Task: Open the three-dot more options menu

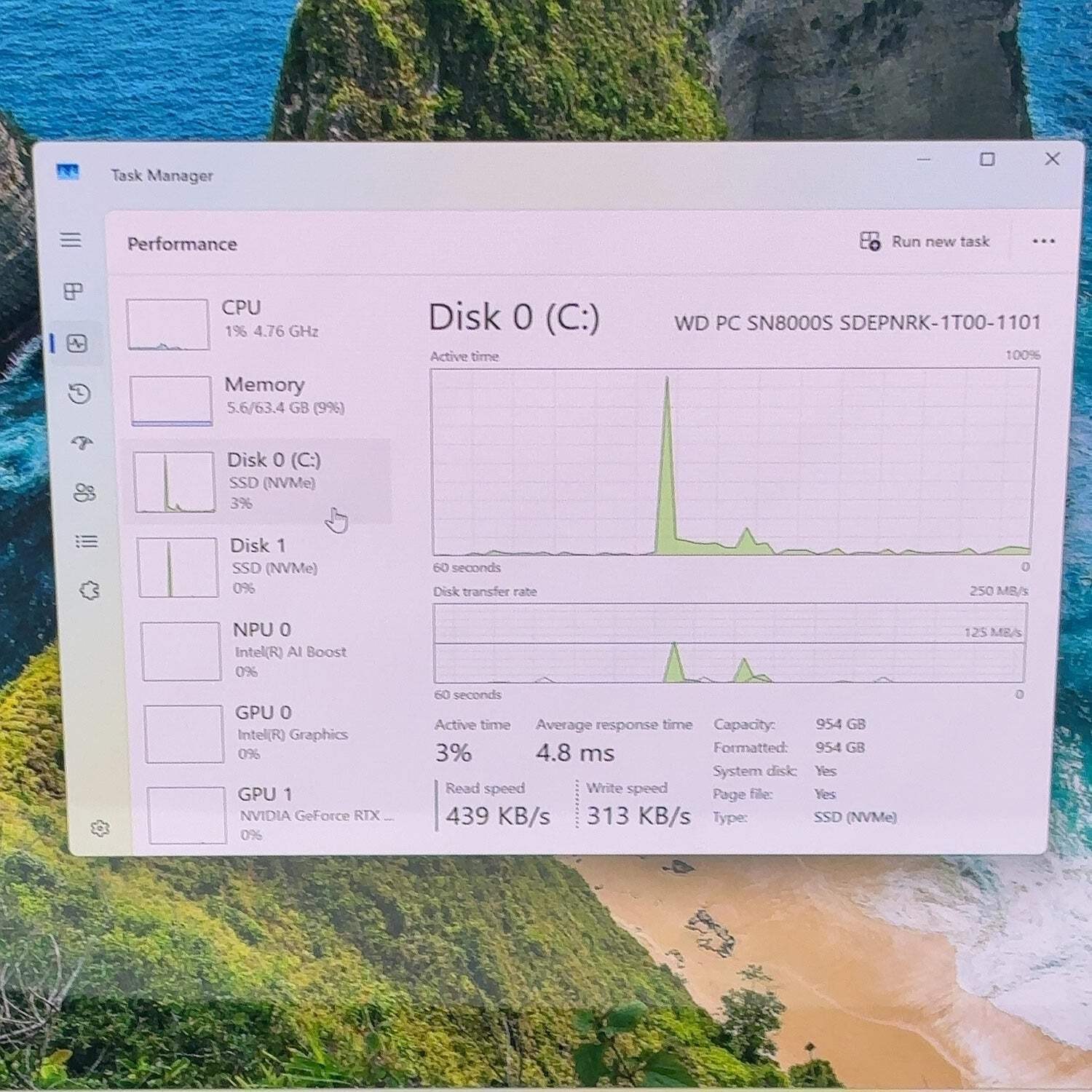Action: click(x=1043, y=241)
